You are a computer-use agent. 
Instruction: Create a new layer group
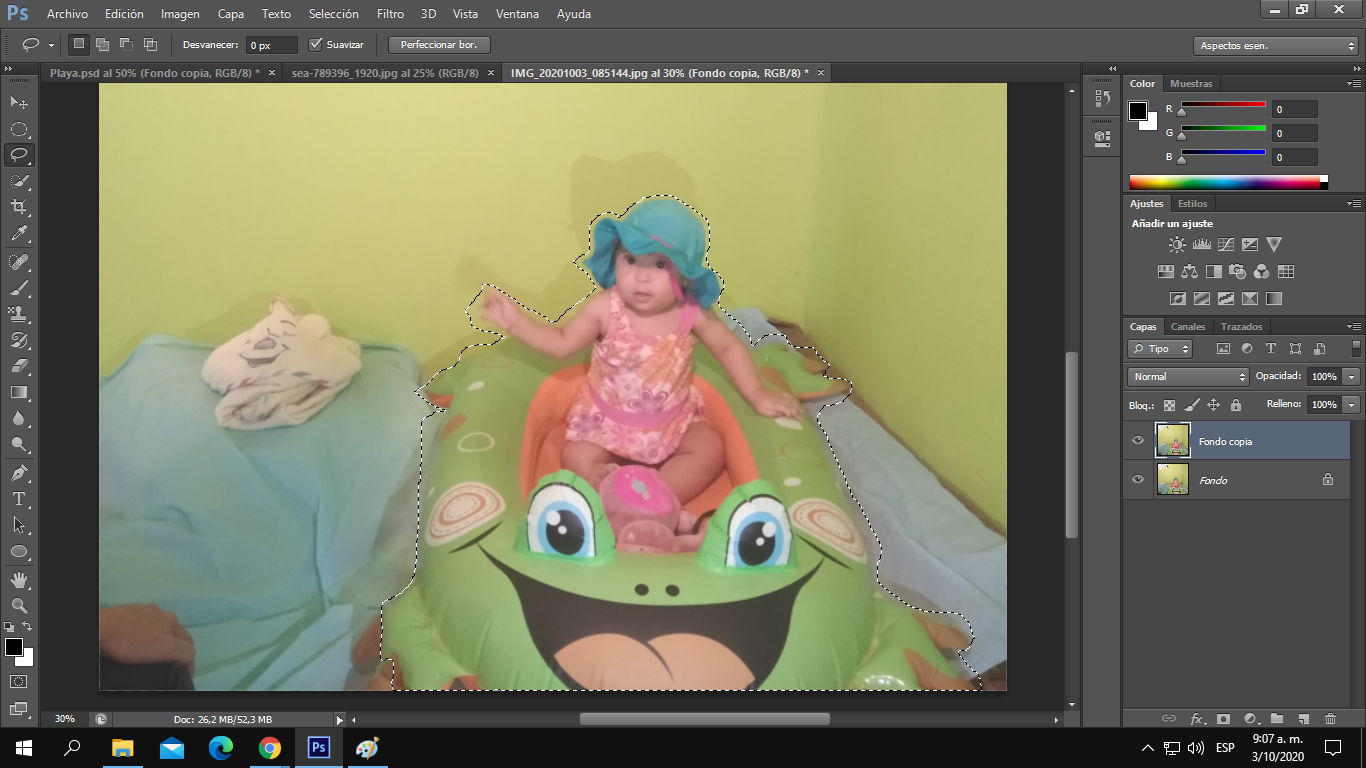(x=1277, y=718)
